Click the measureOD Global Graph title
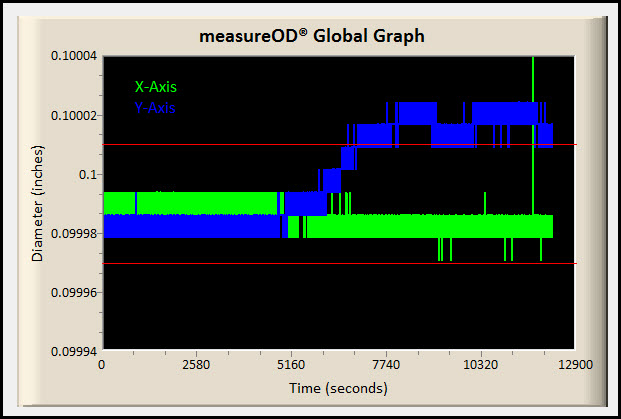The image size is (621, 419). point(312,36)
